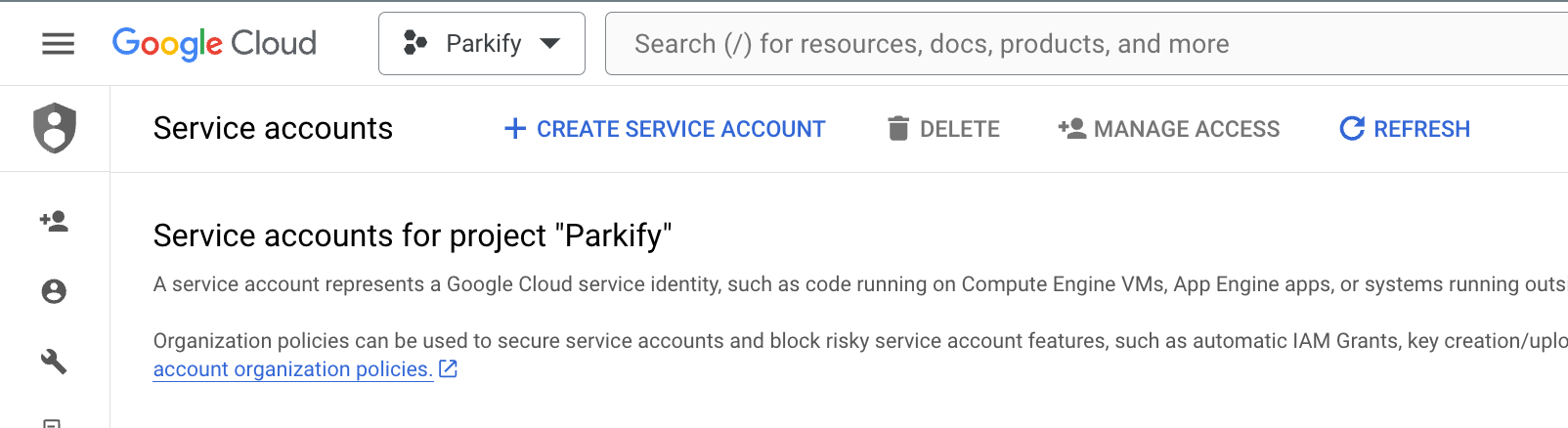Open IAM add-person item in sidebar
The image size is (1568, 428).
click(x=54, y=222)
